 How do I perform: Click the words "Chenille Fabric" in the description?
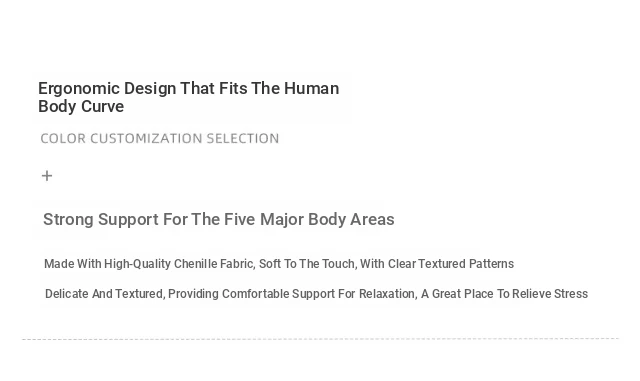tap(213, 264)
